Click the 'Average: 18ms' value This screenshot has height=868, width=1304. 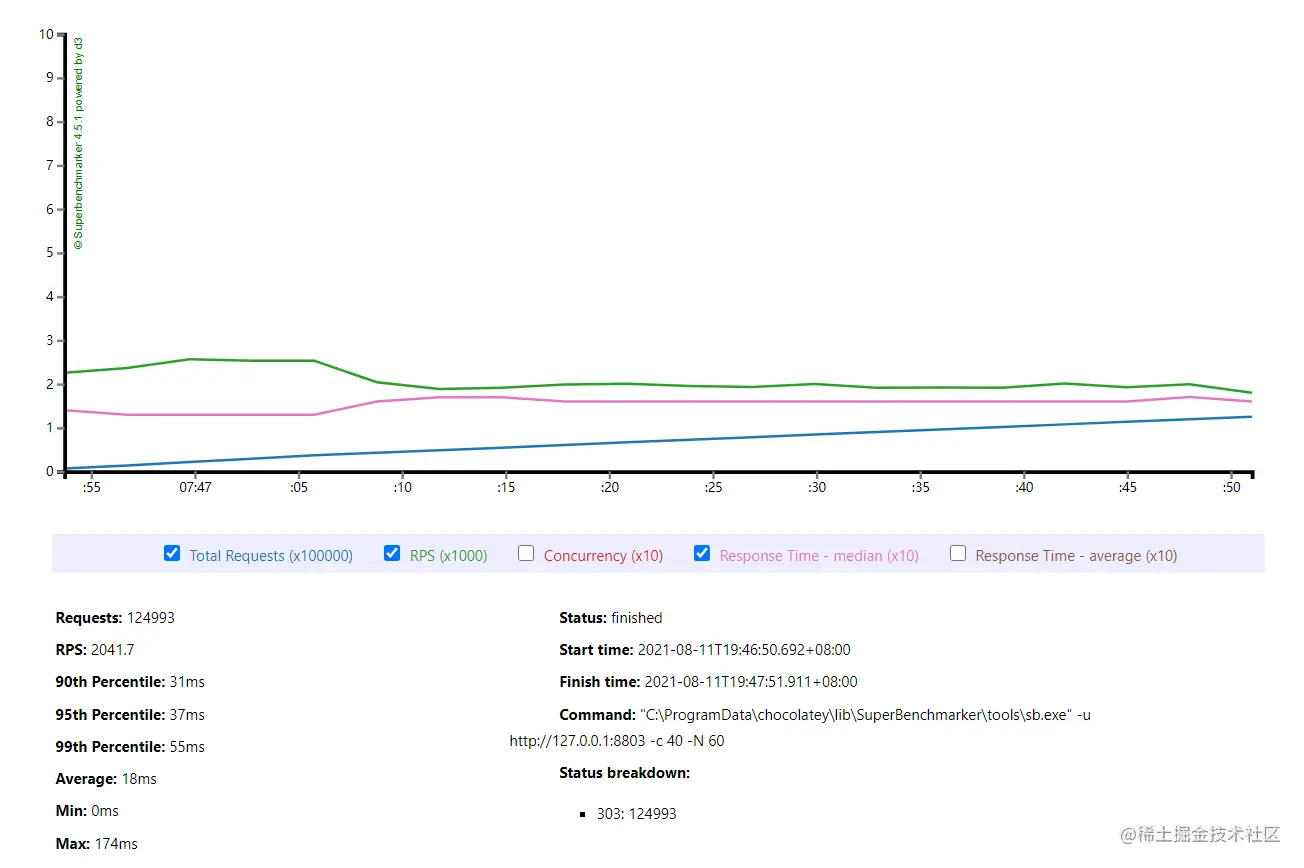[106, 779]
